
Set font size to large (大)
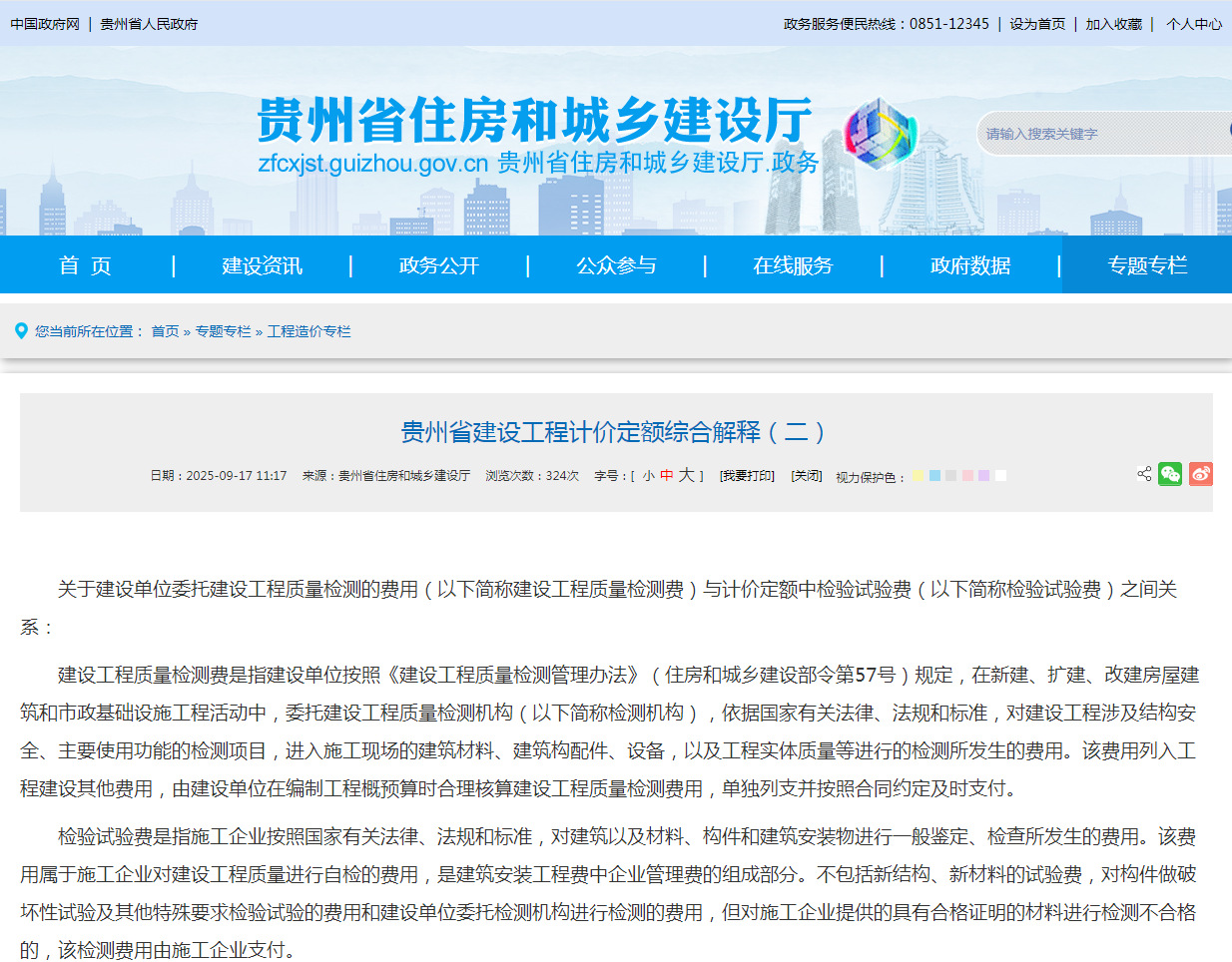click(686, 476)
